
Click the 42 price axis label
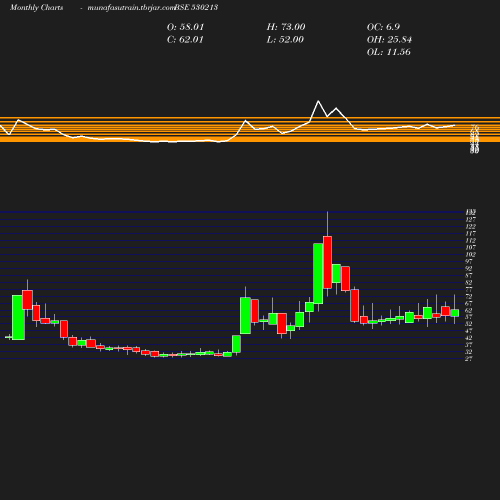click(x=469, y=338)
